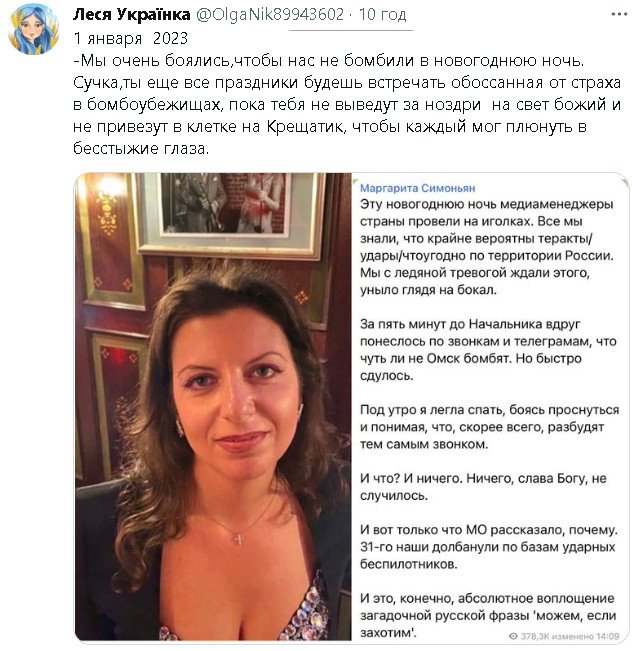Open profile via display name Леся Українка

coord(131,15)
